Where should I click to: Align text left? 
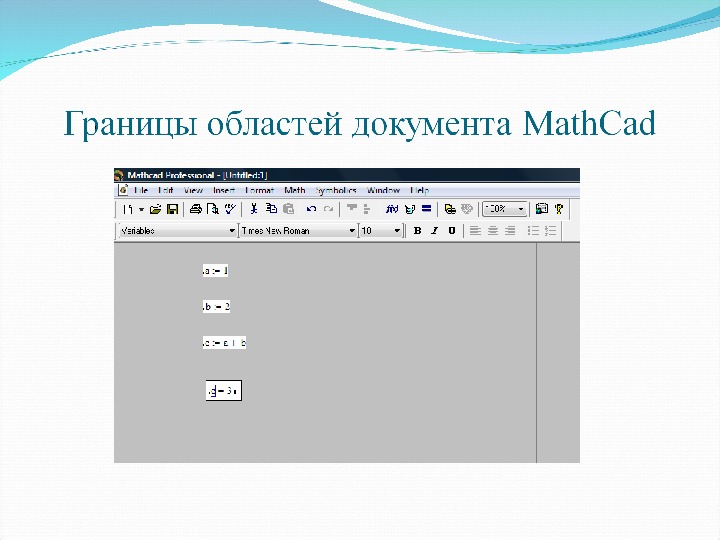475,231
